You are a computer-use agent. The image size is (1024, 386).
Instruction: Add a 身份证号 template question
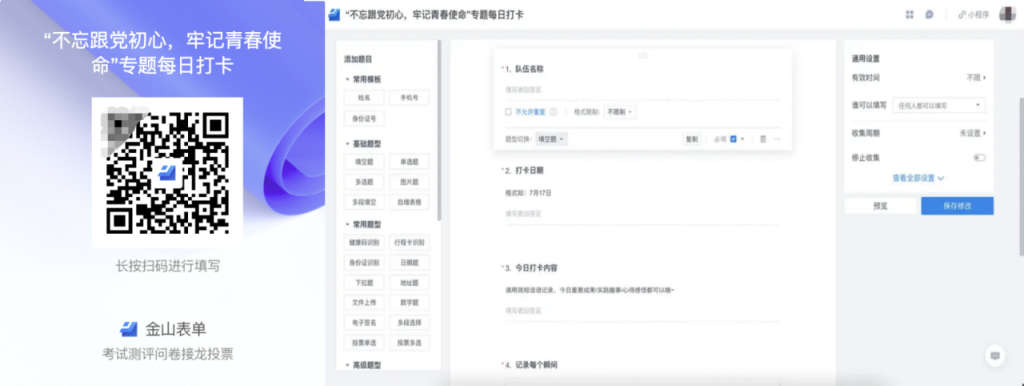364,118
